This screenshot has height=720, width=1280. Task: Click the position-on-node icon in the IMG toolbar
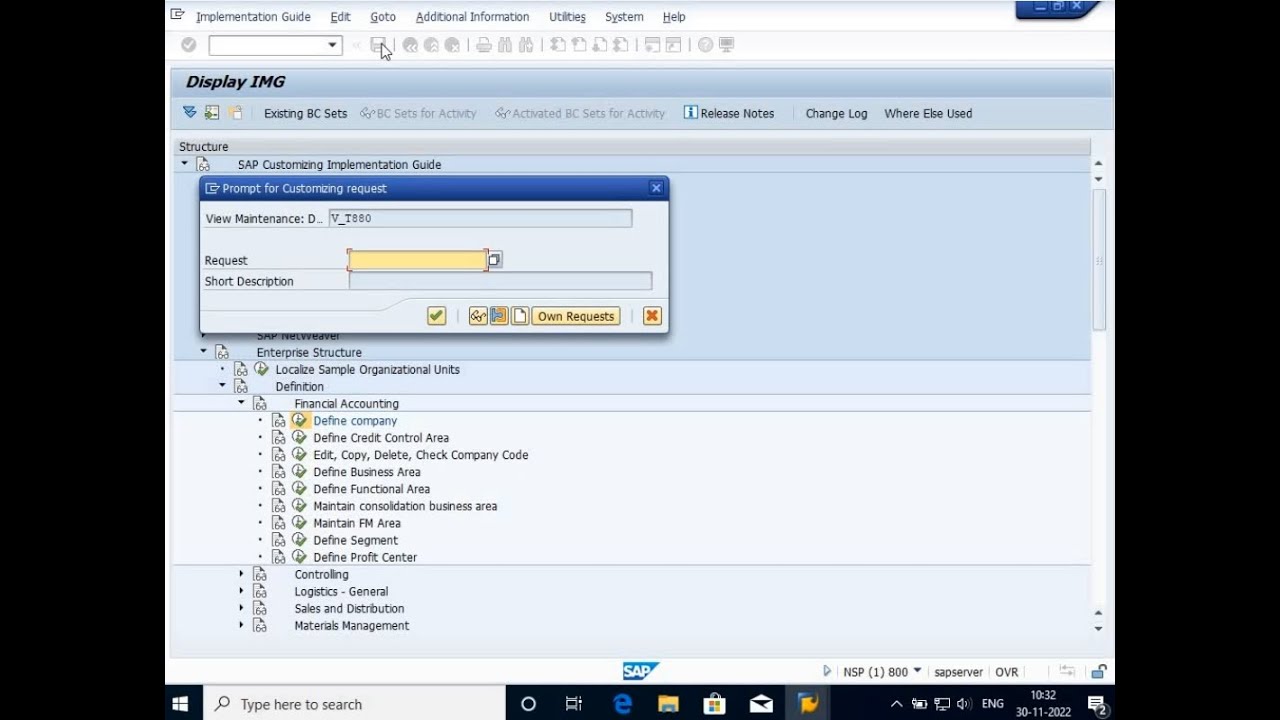(212, 113)
